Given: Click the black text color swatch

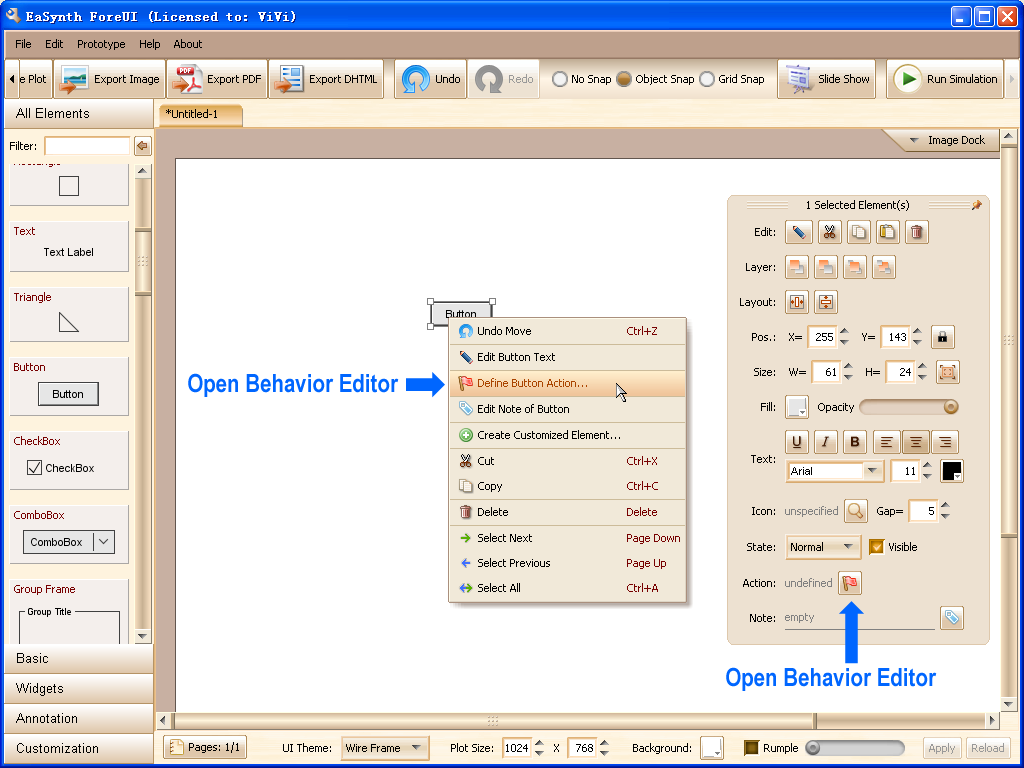Looking at the screenshot, I should click(x=951, y=471).
